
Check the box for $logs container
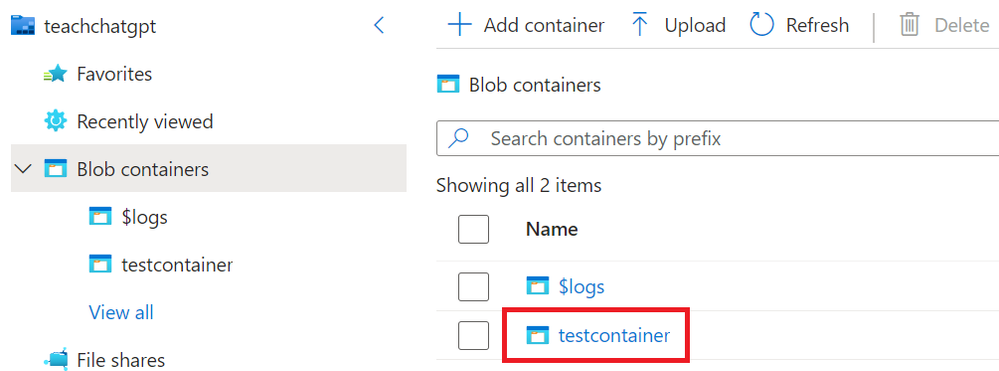(x=473, y=287)
